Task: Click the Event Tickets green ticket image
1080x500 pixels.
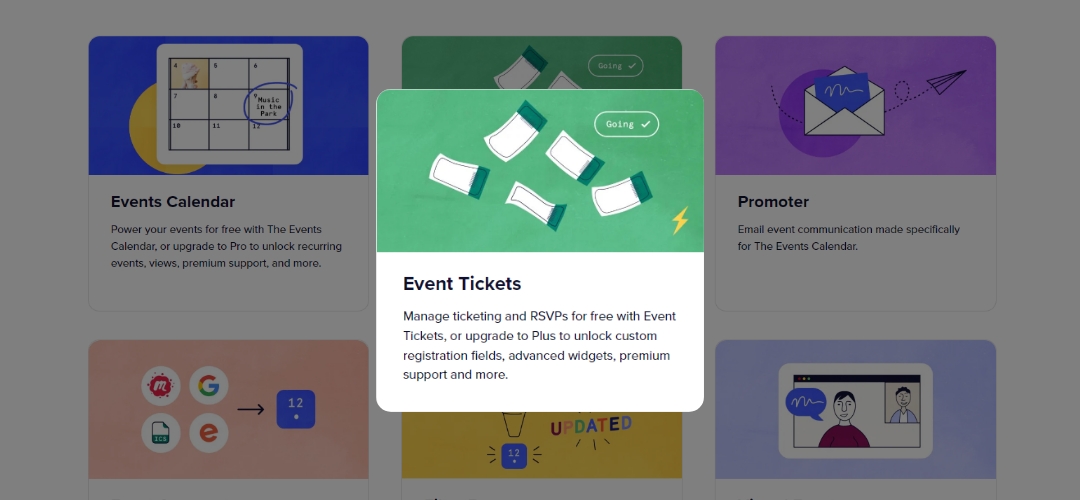Action: (x=540, y=171)
